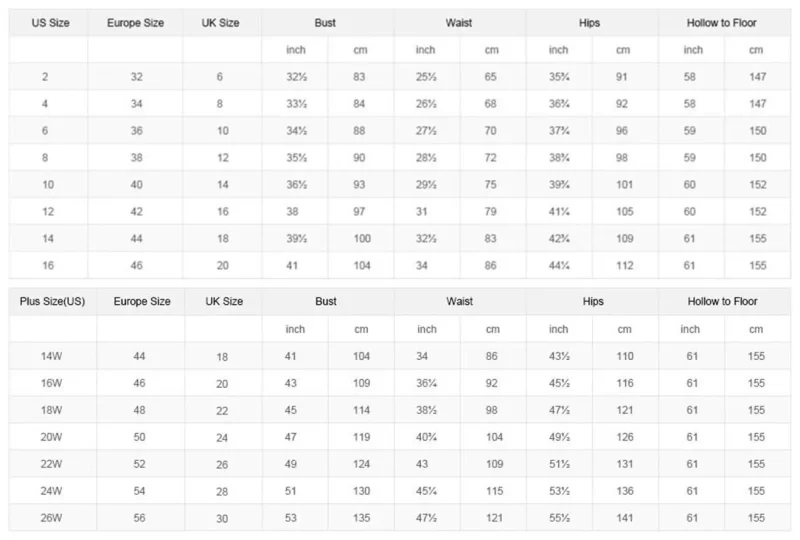Select the 20W row label
The height and width of the screenshot is (540, 800).
[x=52, y=437]
